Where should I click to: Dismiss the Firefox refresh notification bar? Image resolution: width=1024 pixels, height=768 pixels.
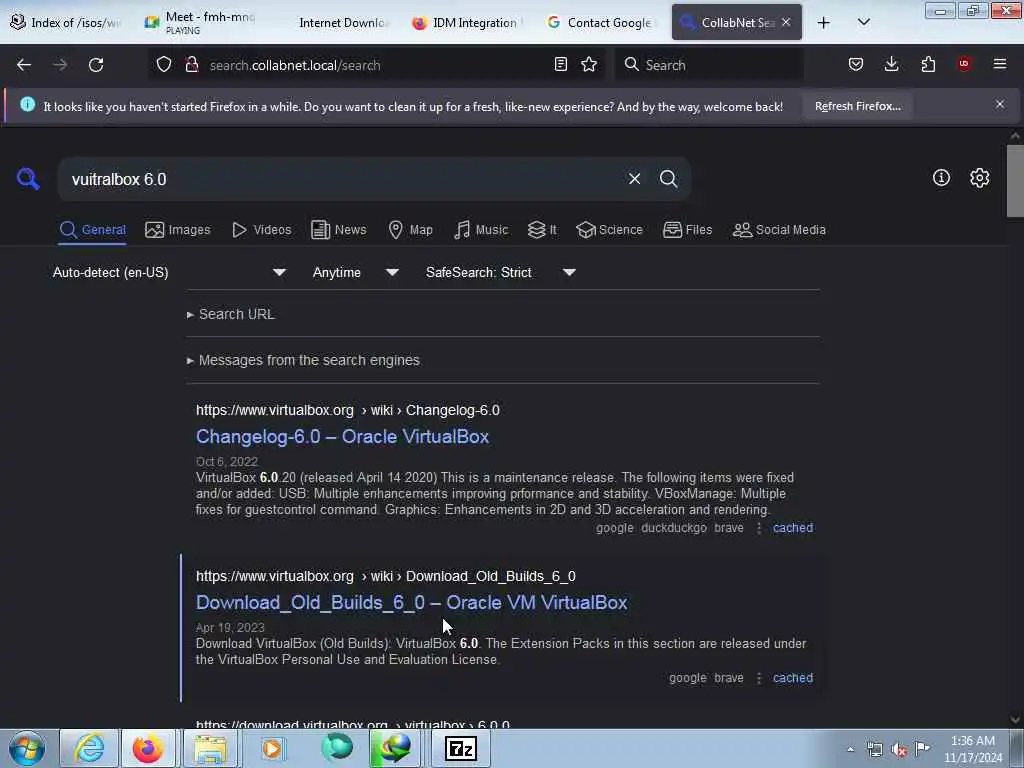1000,104
